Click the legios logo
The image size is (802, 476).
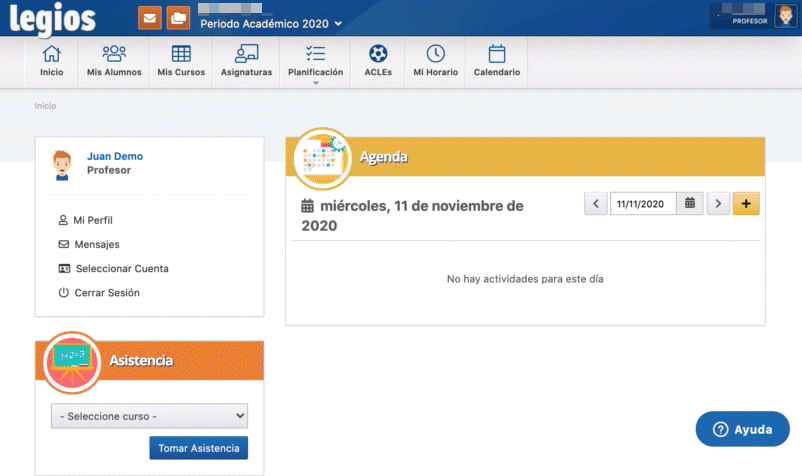(x=52, y=19)
